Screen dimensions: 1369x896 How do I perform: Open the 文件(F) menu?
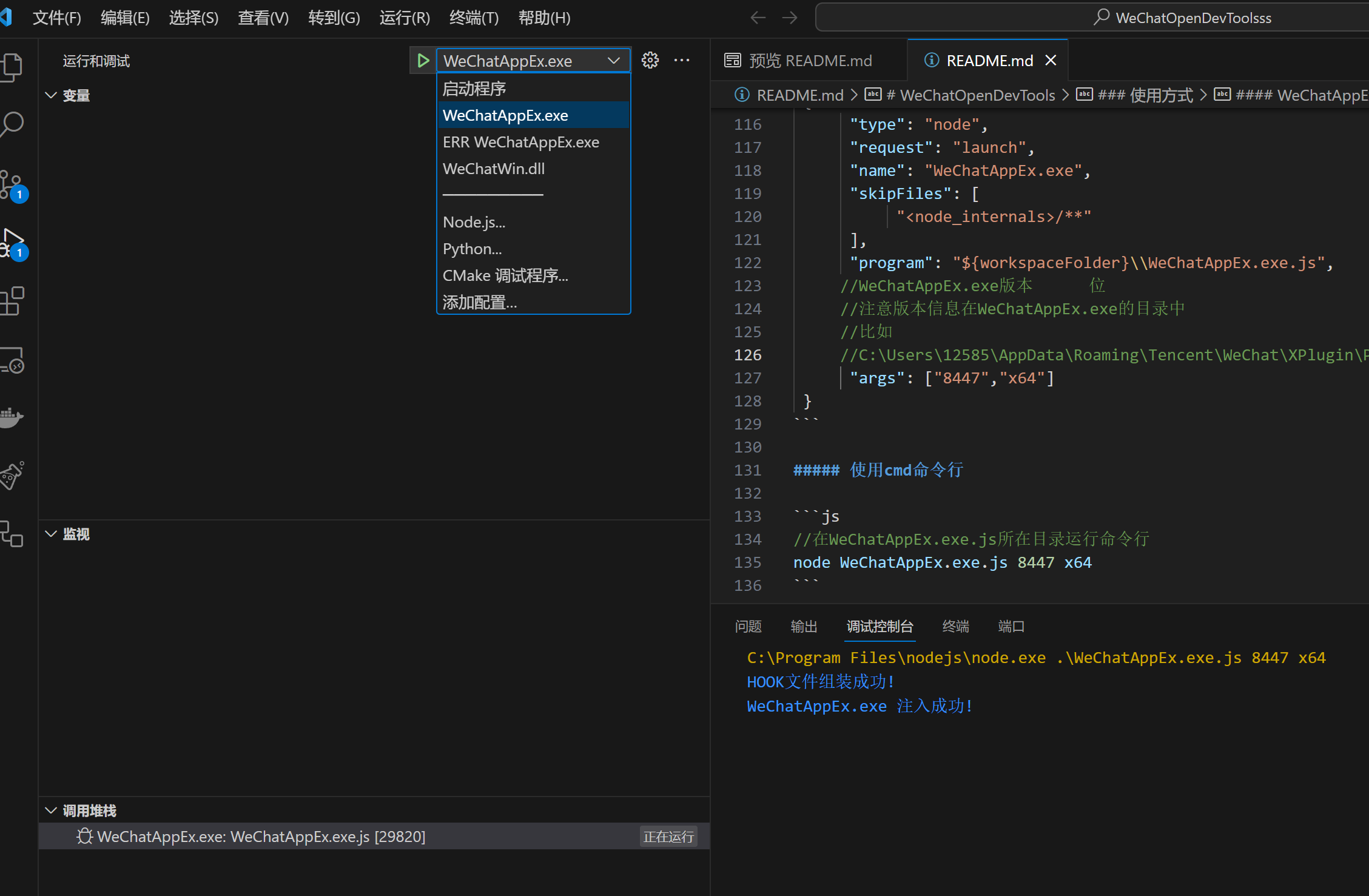[x=56, y=18]
